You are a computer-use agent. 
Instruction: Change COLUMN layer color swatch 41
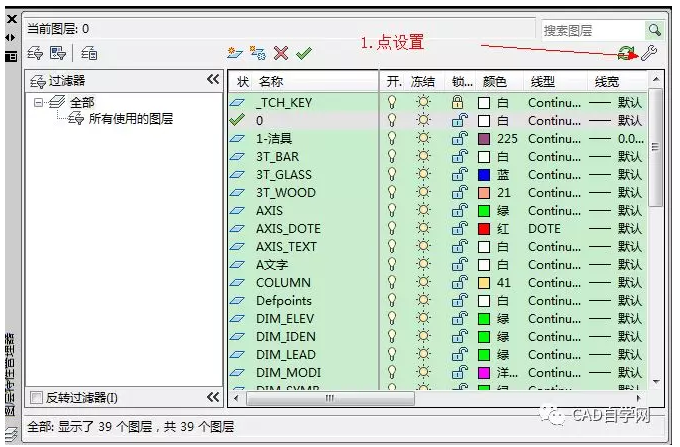pos(484,283)
